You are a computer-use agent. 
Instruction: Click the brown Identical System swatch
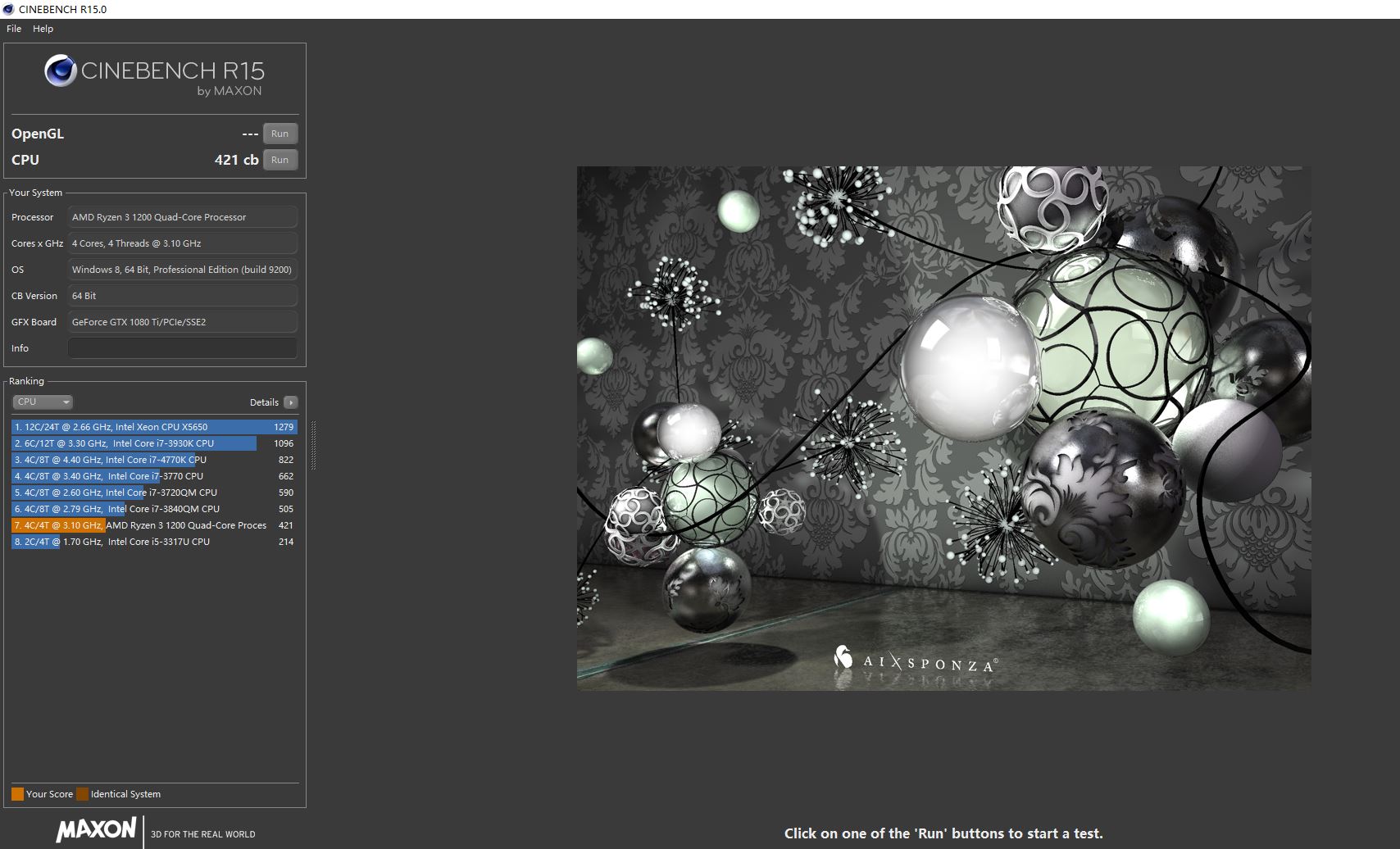pos(82,794)
